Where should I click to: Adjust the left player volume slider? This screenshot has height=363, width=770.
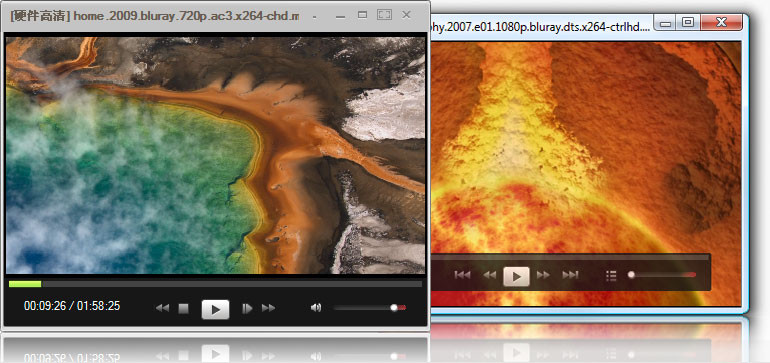click(370, 308)
